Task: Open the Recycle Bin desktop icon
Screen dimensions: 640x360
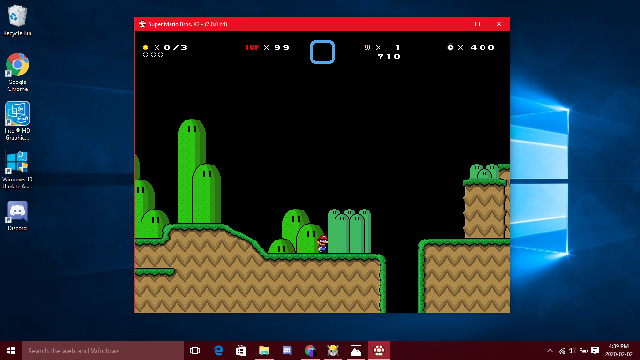Action: click(17, 20)
